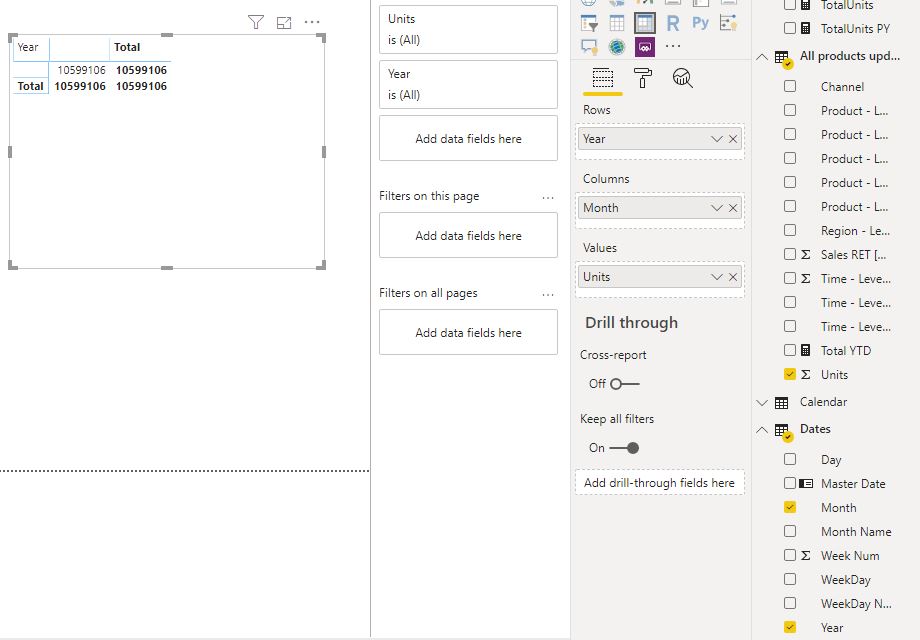Open focus mode for the matrix visual
This screenshot has height=640, width=920.
(284, 22)
